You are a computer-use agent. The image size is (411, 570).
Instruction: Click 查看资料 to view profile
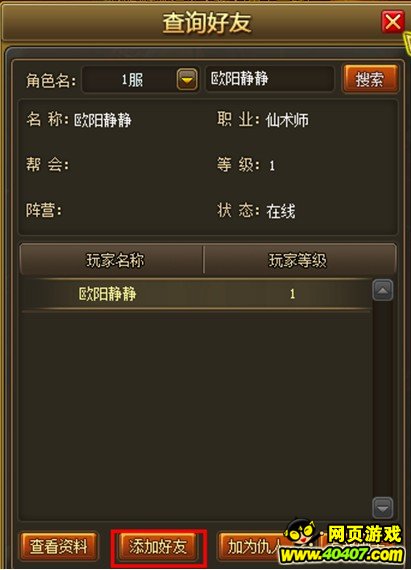click(x=59, y=546)
